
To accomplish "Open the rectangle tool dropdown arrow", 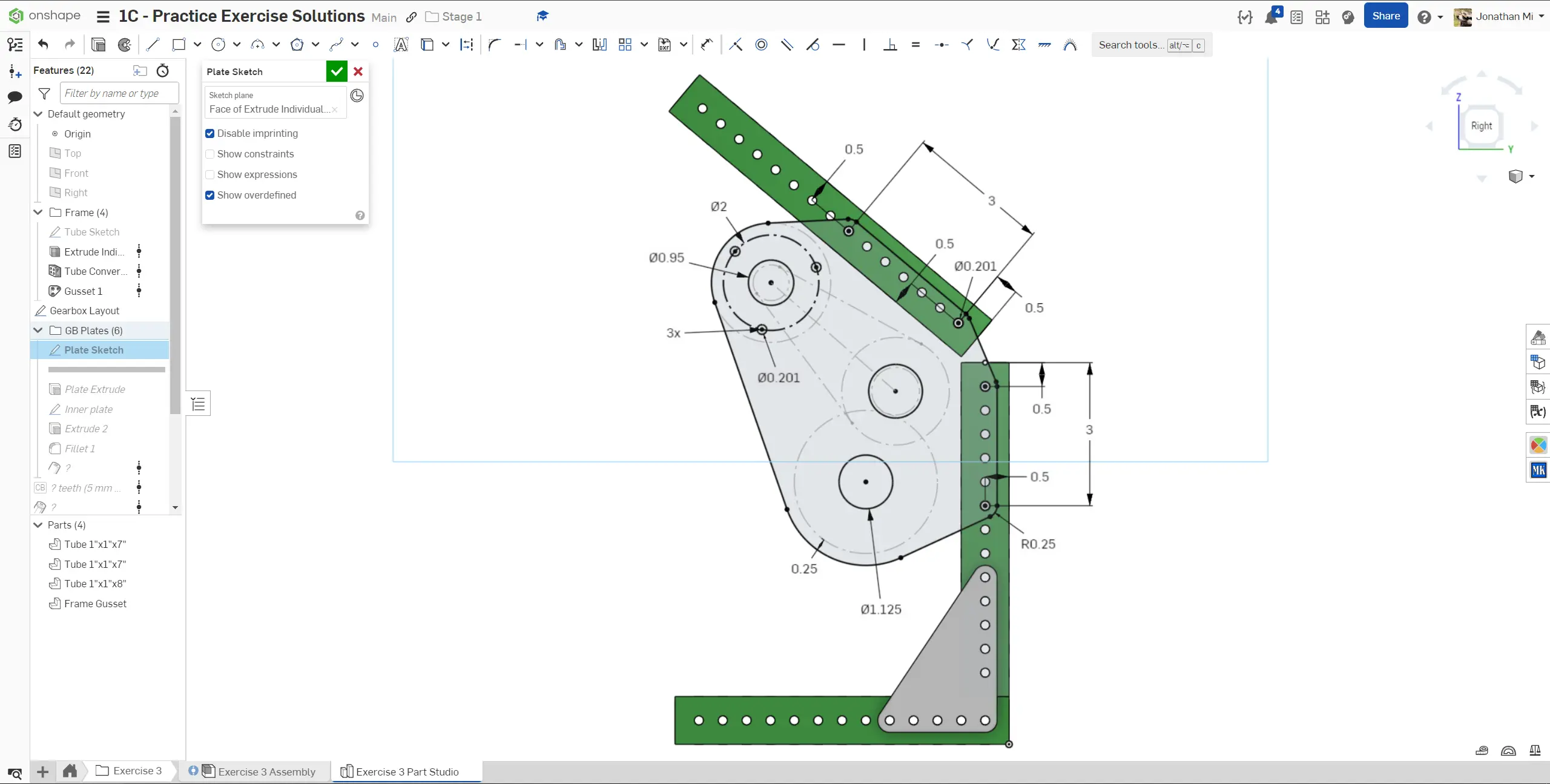I will (x=197, y=44).
